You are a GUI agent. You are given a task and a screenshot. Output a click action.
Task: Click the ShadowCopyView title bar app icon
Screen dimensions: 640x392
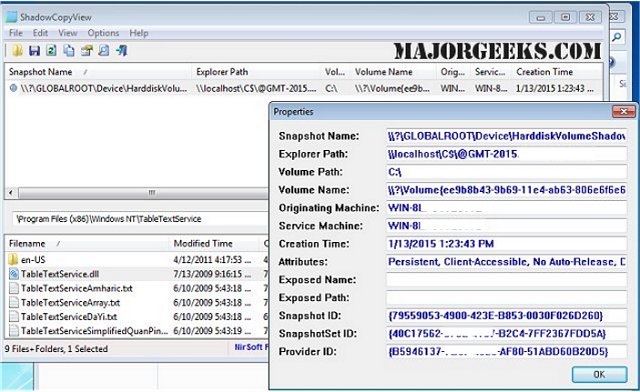coord(11,17)
